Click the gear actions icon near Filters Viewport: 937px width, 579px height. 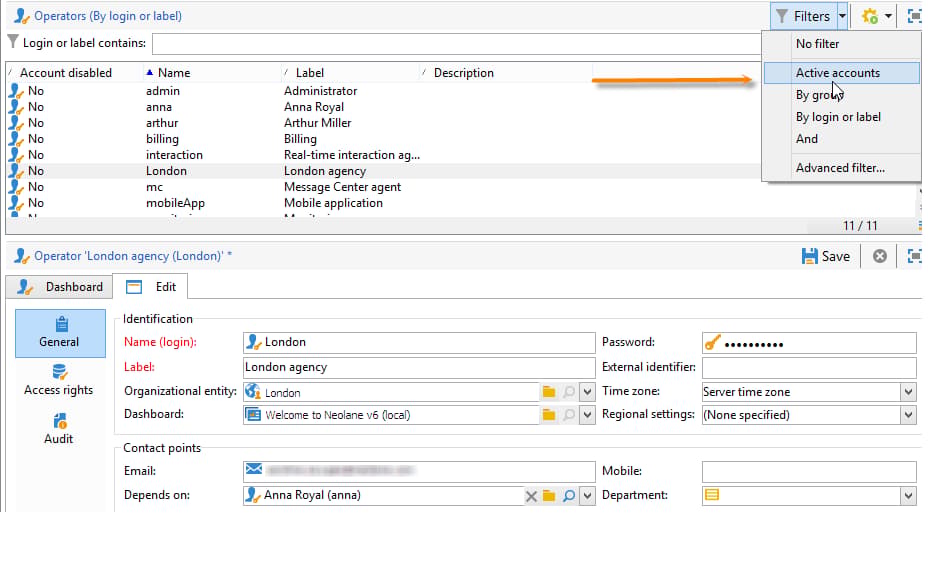869,16
